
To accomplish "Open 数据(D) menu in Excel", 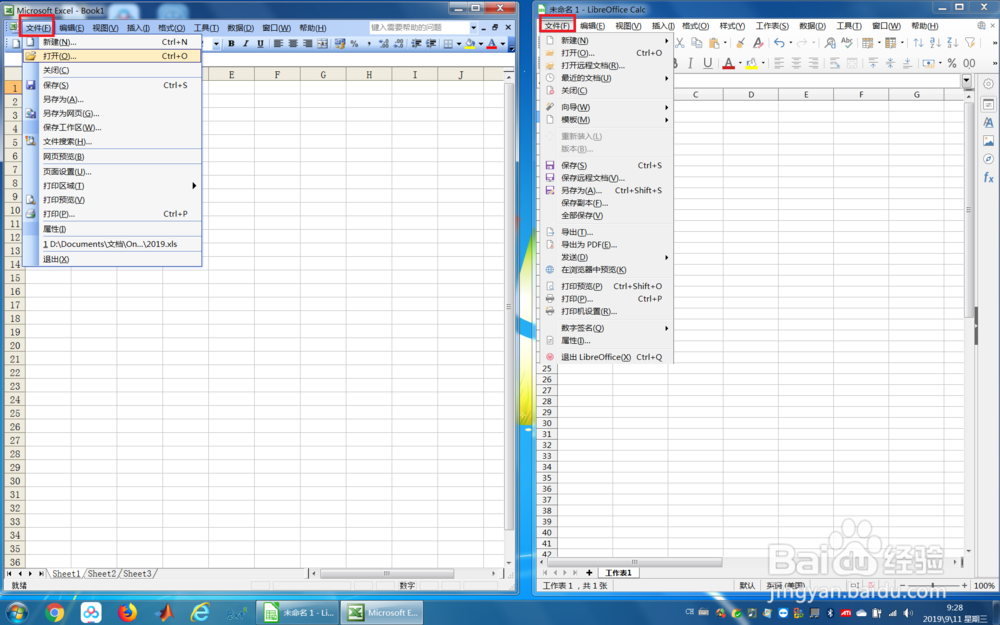I will [240, 28].
